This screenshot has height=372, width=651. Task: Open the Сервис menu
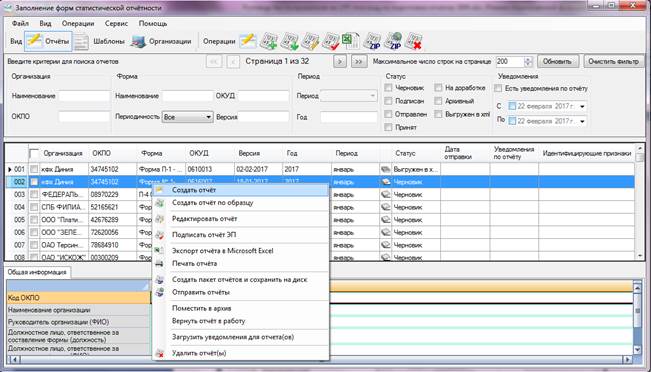point(116,24)
